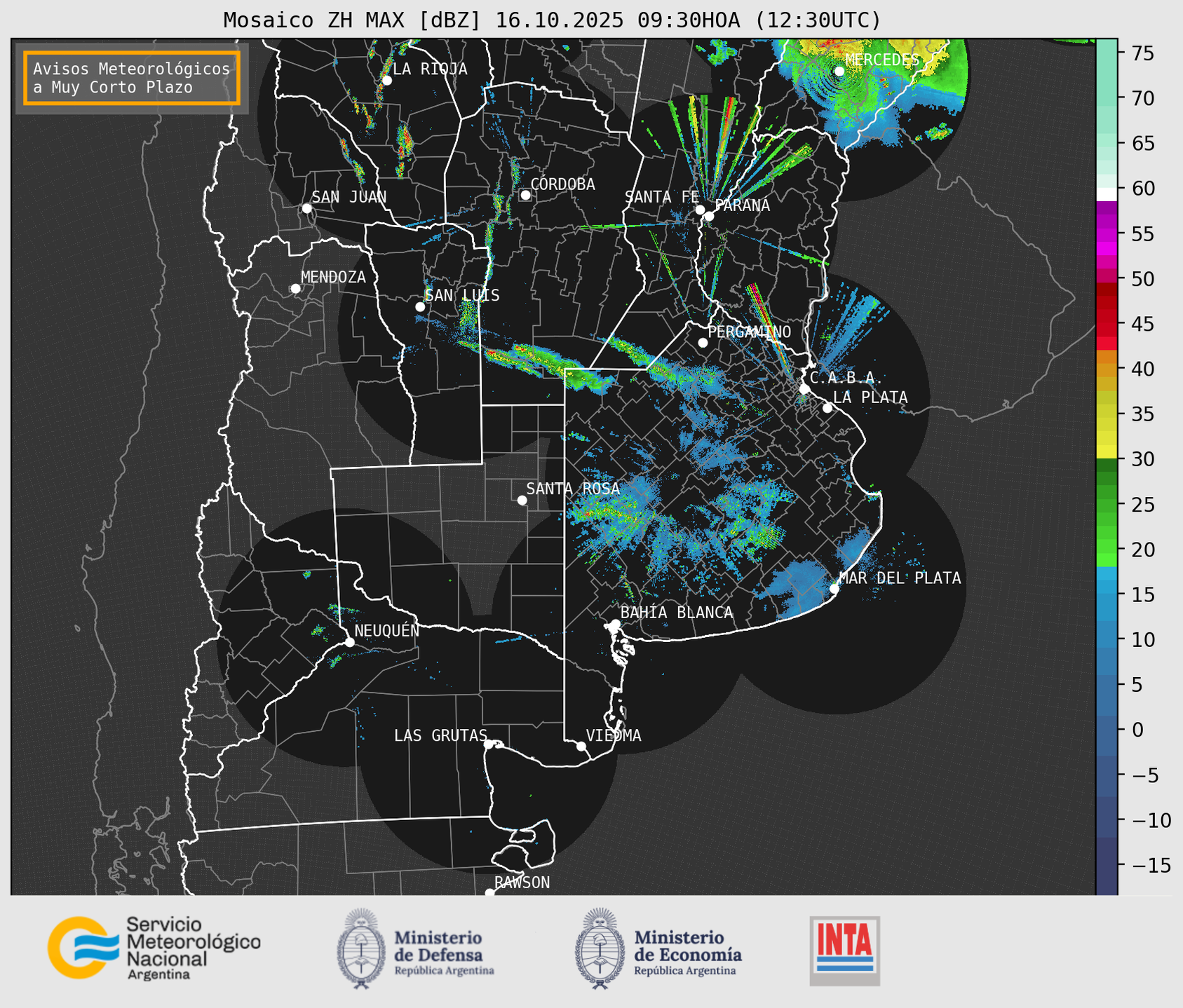Viewport: 1183px width, 1008px height.
Task: Select the La Rioja city marker dot
Action: coord(386,81)
